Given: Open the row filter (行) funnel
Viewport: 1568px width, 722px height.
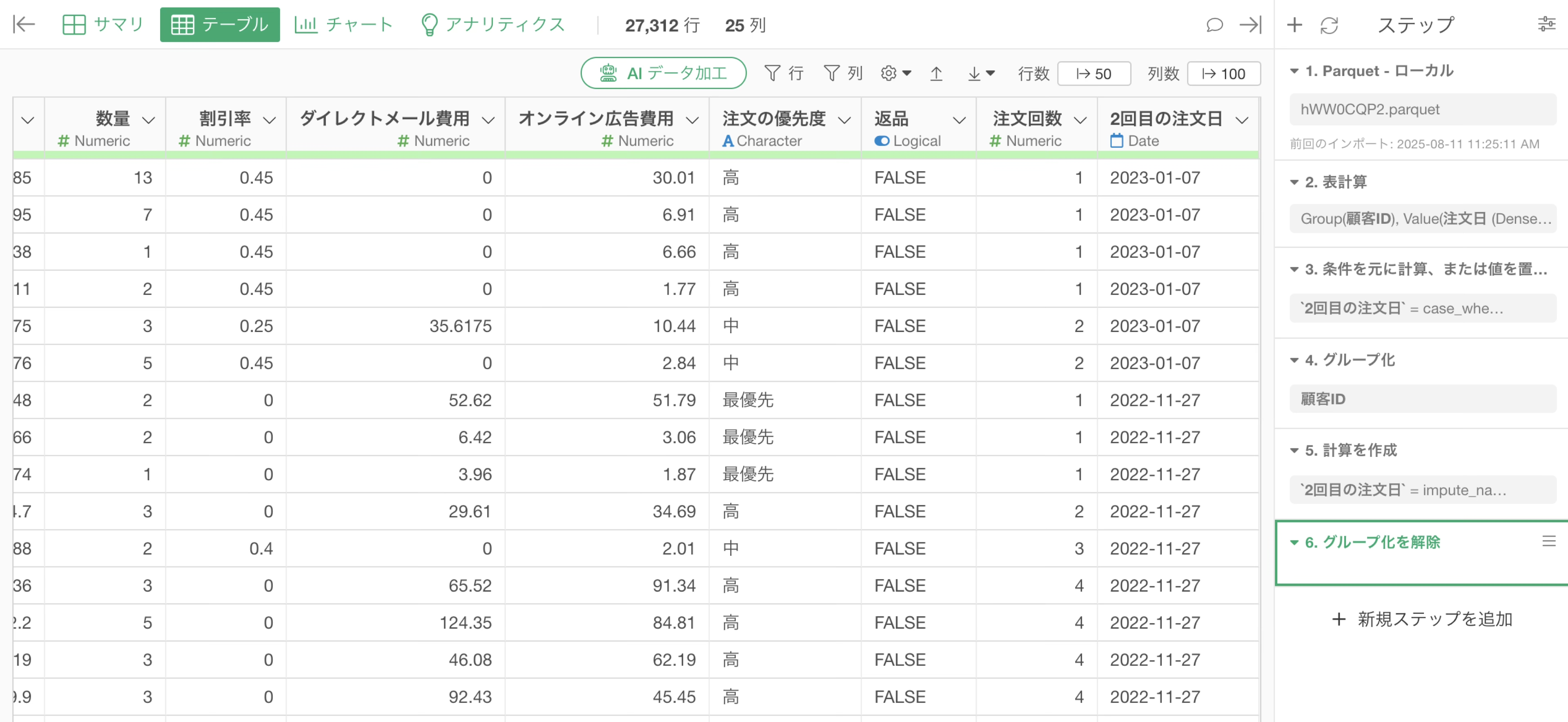Looking at the screenshot, I should pos(784,74).
